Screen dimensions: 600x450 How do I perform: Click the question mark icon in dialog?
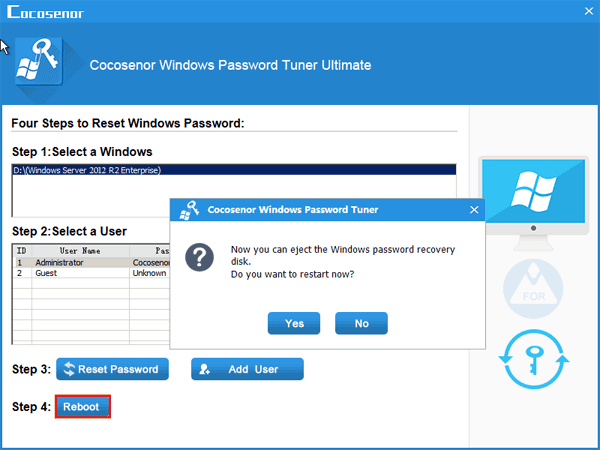[199, 257]
